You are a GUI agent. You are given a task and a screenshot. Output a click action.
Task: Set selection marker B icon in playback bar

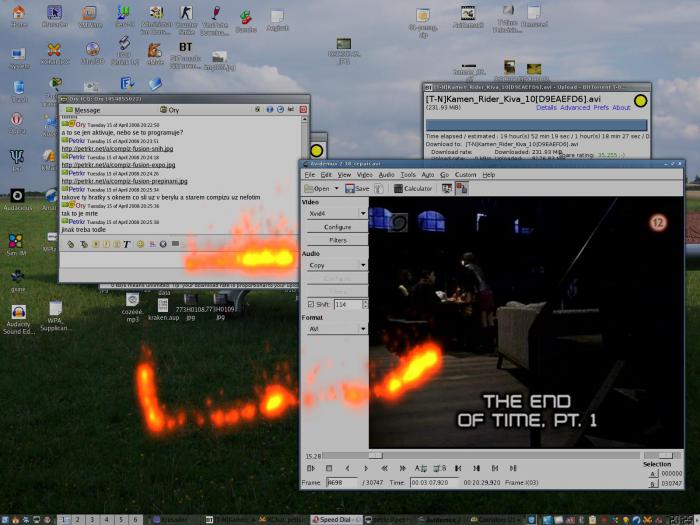point(439,468)
